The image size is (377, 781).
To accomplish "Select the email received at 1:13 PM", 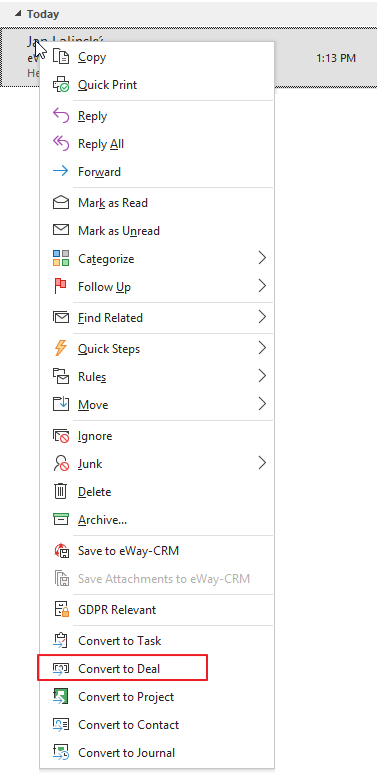I will (x=188, y=58).
